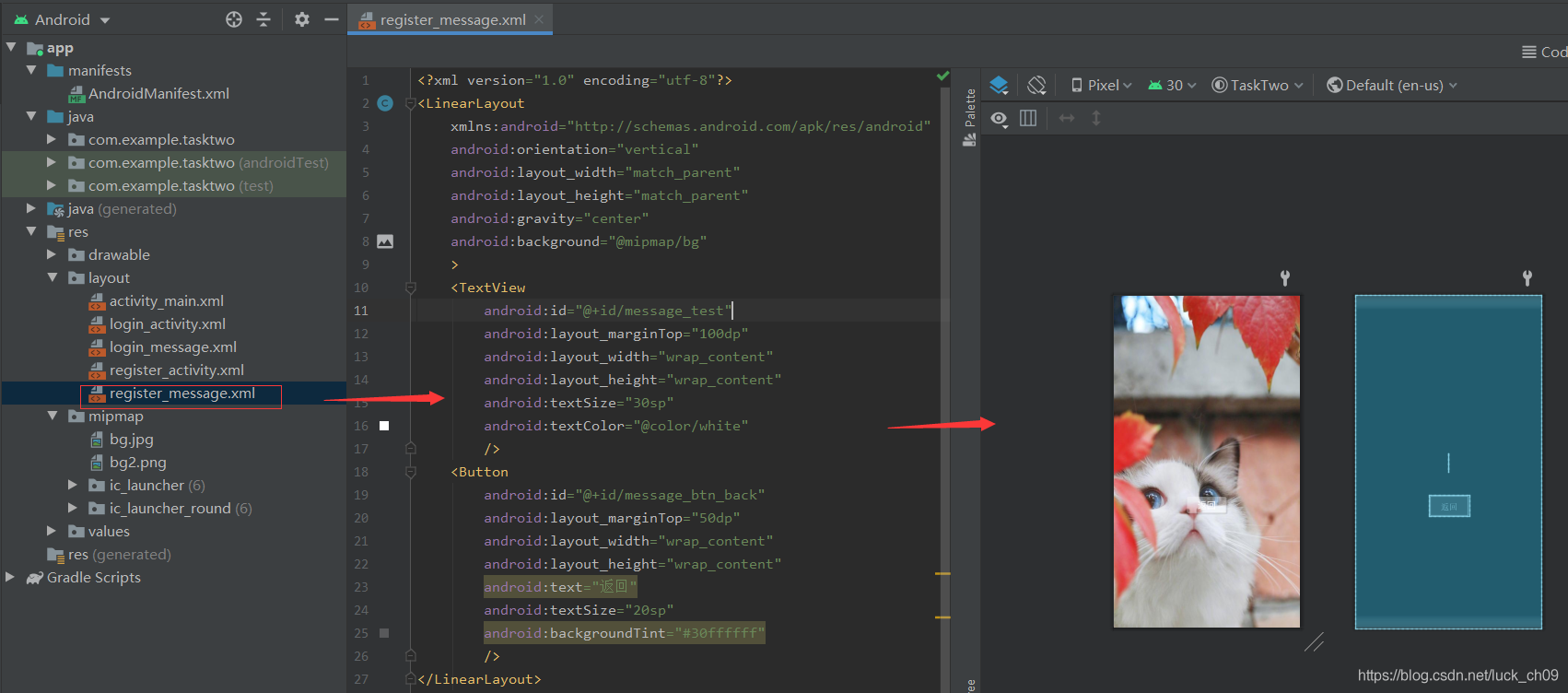Open bg2.png image file
This screenshot has width=1568, height=693.
coord(137,462)
